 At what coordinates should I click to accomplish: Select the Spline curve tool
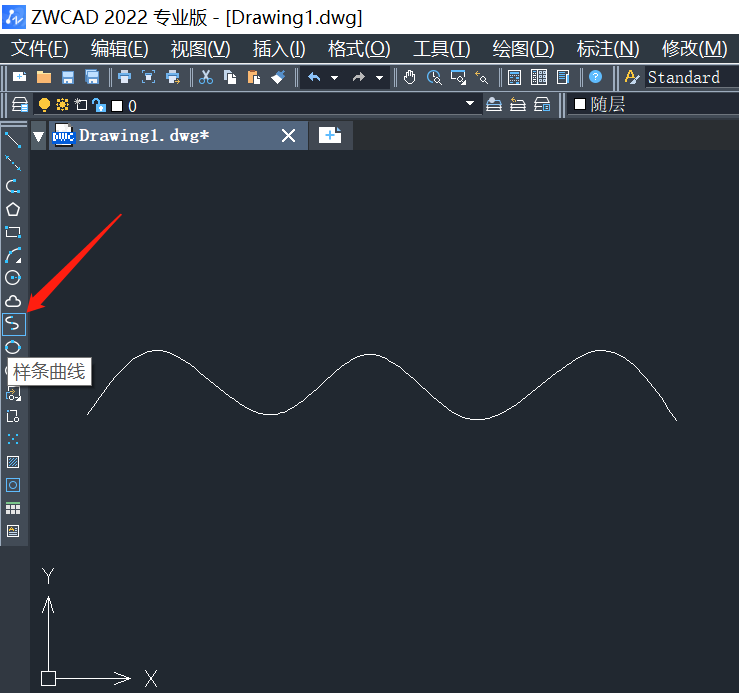click(14, 324)
